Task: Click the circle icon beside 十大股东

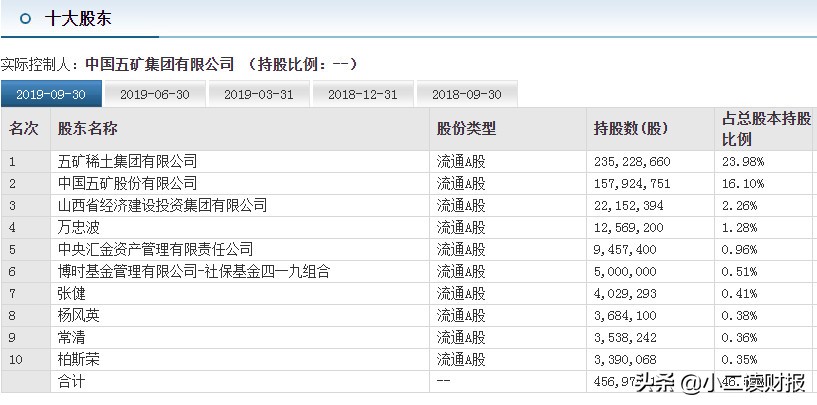Action: pos(24,19)
